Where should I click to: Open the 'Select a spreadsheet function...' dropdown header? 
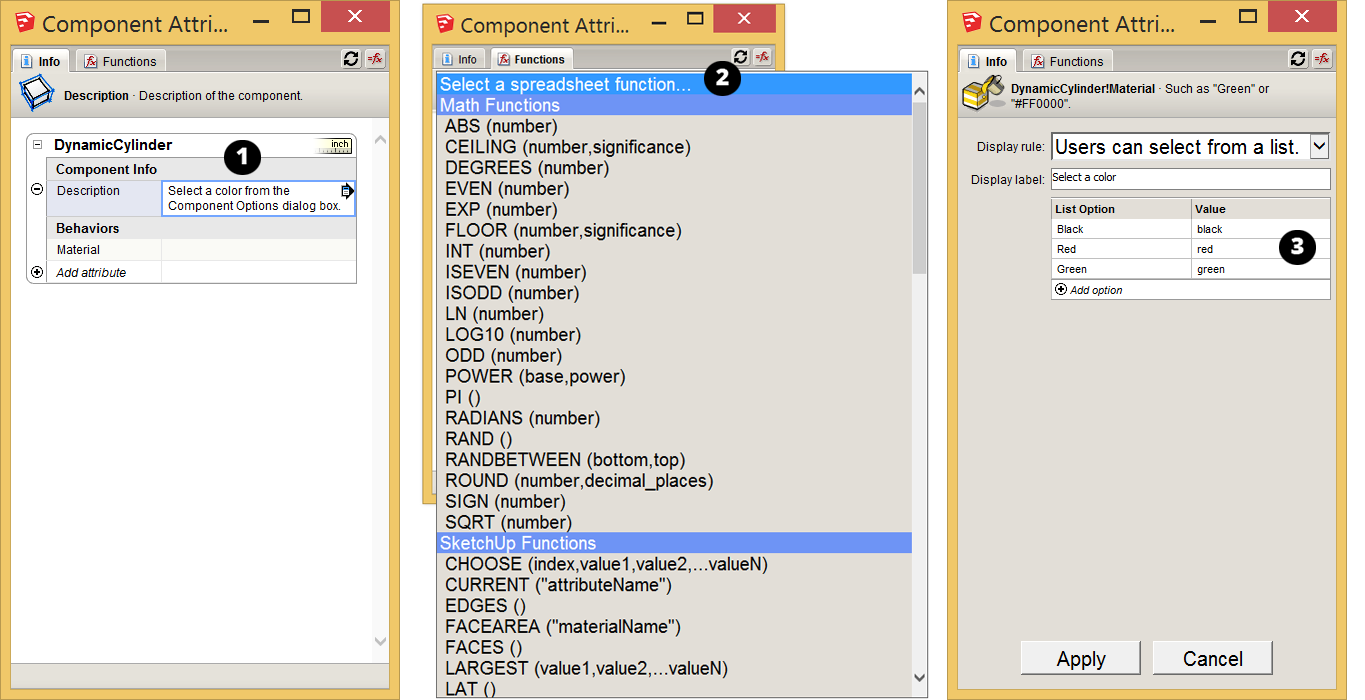point(675,84)
